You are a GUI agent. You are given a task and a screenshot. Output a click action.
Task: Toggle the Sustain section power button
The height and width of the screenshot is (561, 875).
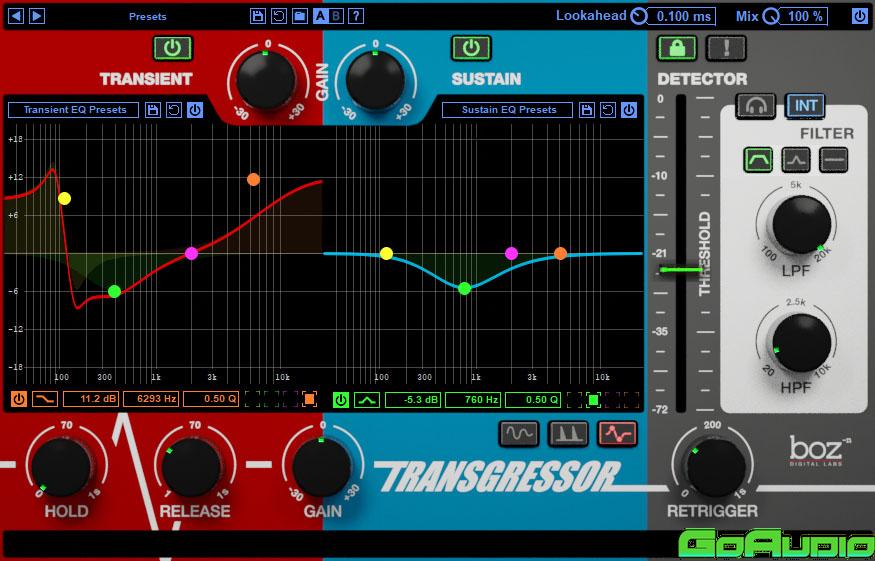471,48
